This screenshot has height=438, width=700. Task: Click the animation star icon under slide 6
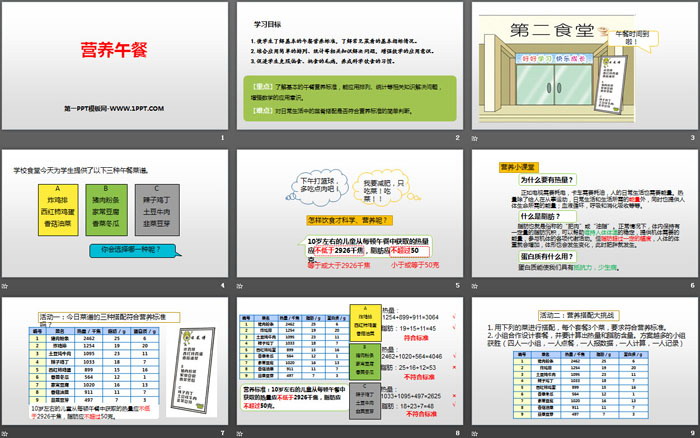(475, 286)
